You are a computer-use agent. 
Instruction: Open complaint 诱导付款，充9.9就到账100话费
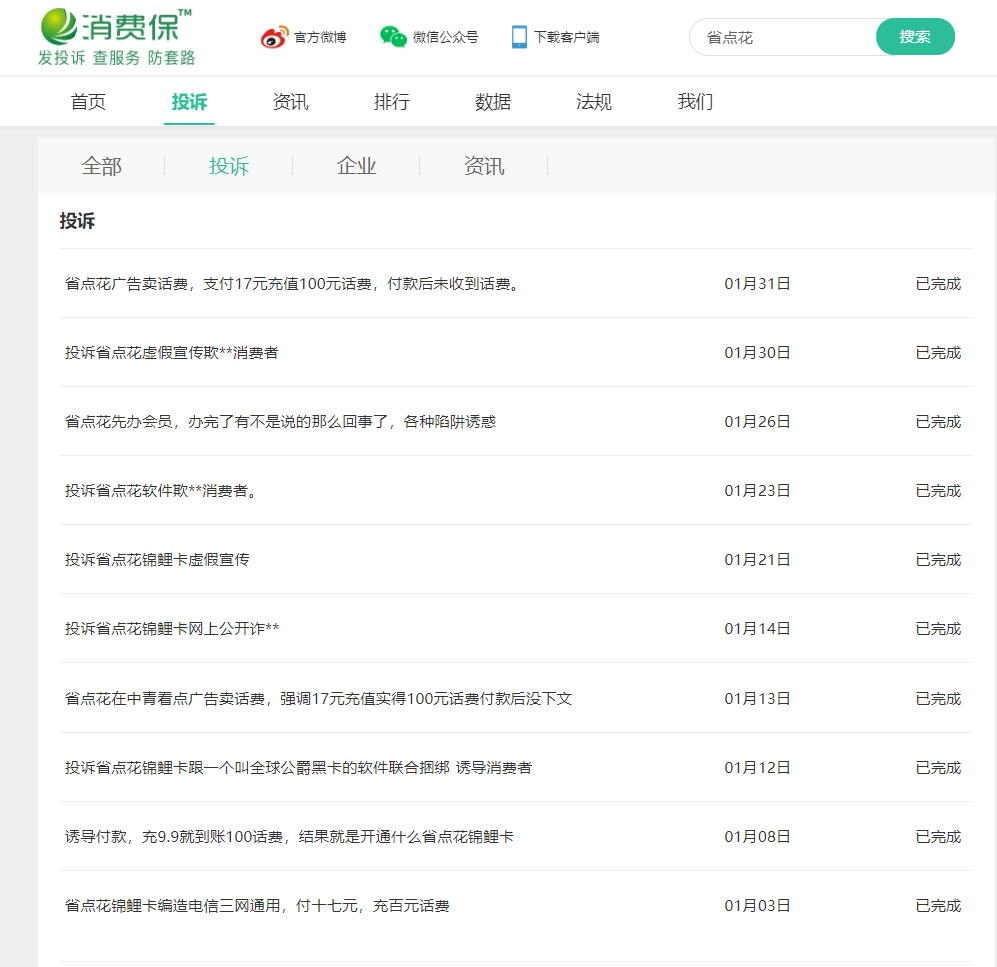pyautogui.click(x=289, y=837)
